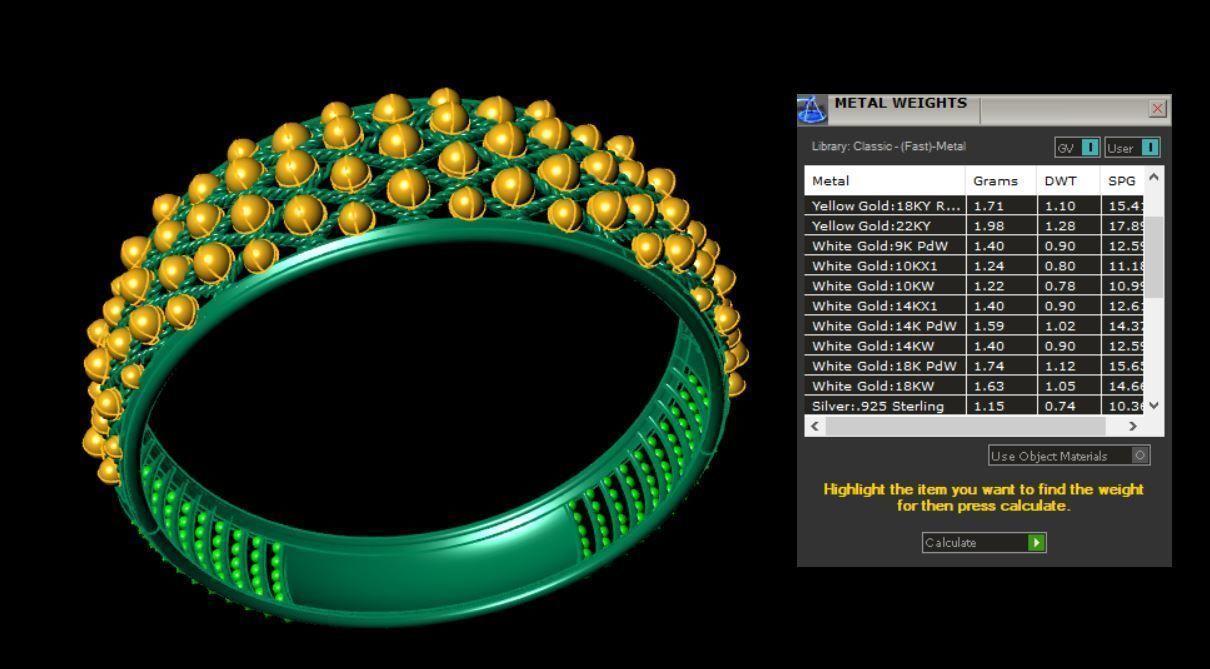Select the White Gold:9K PdW row
The width and height of the screenshot is (1210, 669).
tap(974, 246)
